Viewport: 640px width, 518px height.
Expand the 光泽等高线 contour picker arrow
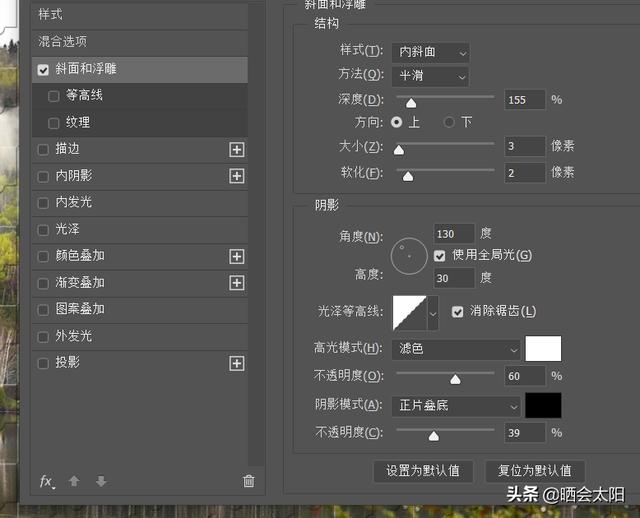tap(433, 313)
